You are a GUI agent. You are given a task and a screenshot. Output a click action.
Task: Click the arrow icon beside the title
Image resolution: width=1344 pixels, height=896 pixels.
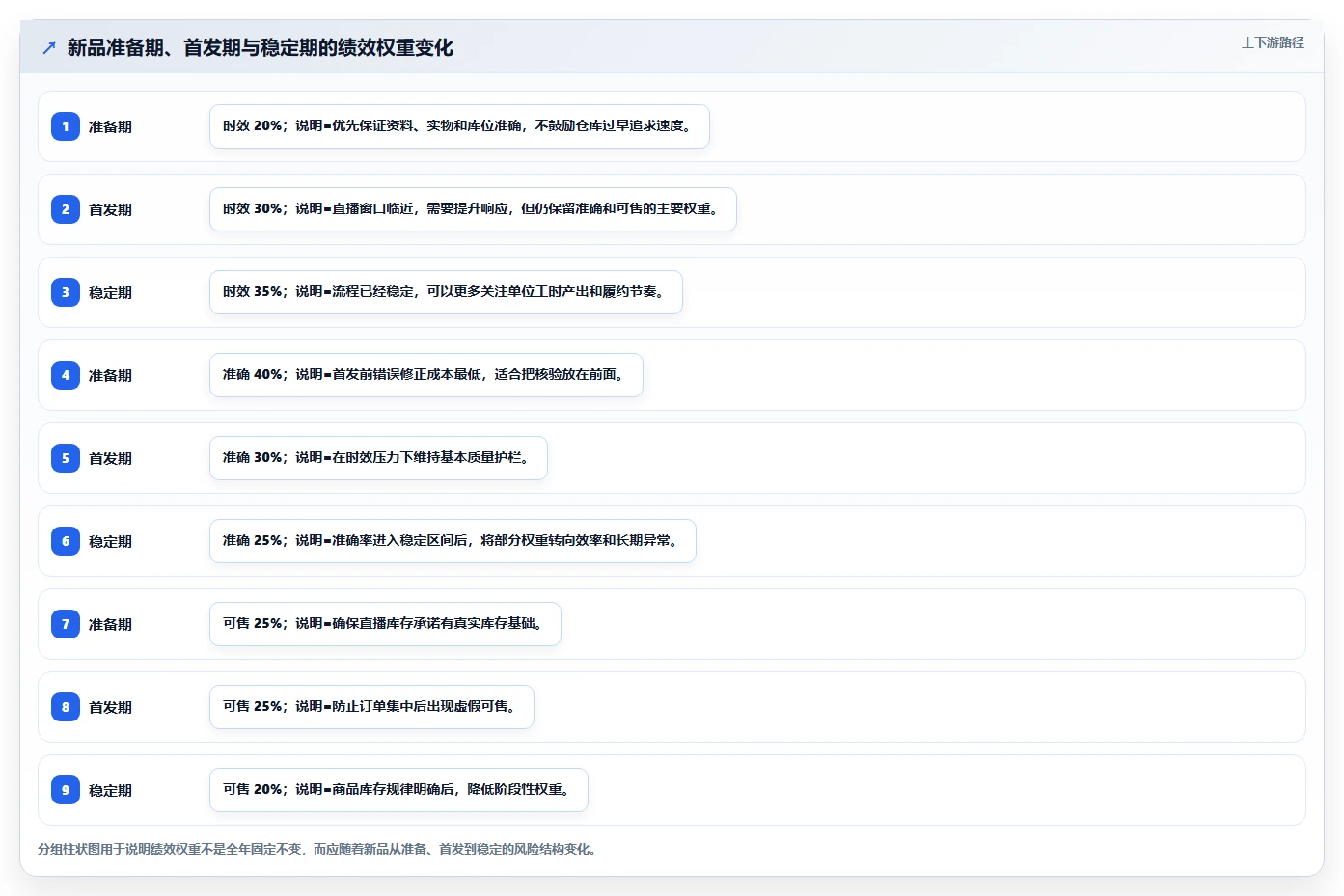(x=49, y=47)
